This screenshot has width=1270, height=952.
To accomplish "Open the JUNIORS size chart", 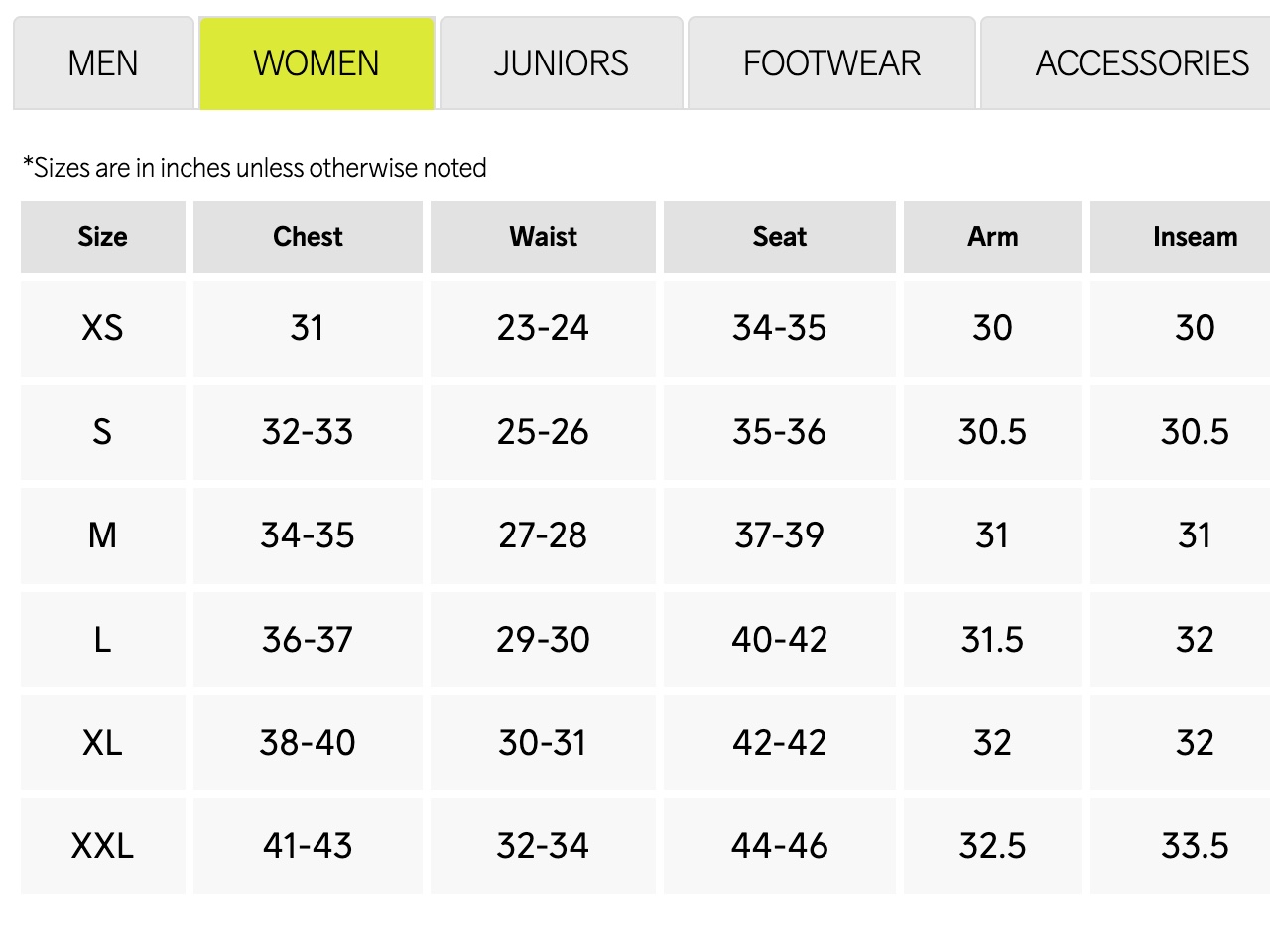I will point(561,61).
